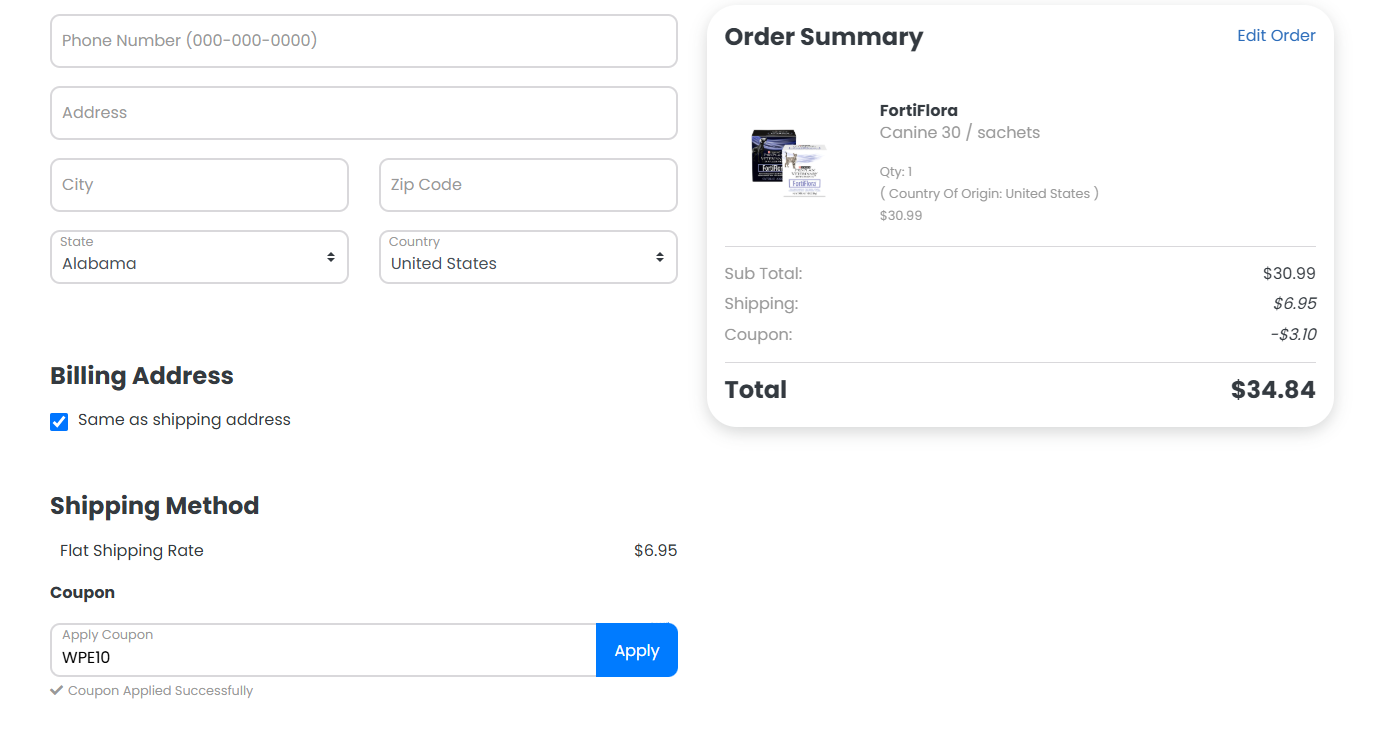
Task: Click the State dropdown arrow icon
Action: pyautogui.click(x=330, y=258)
